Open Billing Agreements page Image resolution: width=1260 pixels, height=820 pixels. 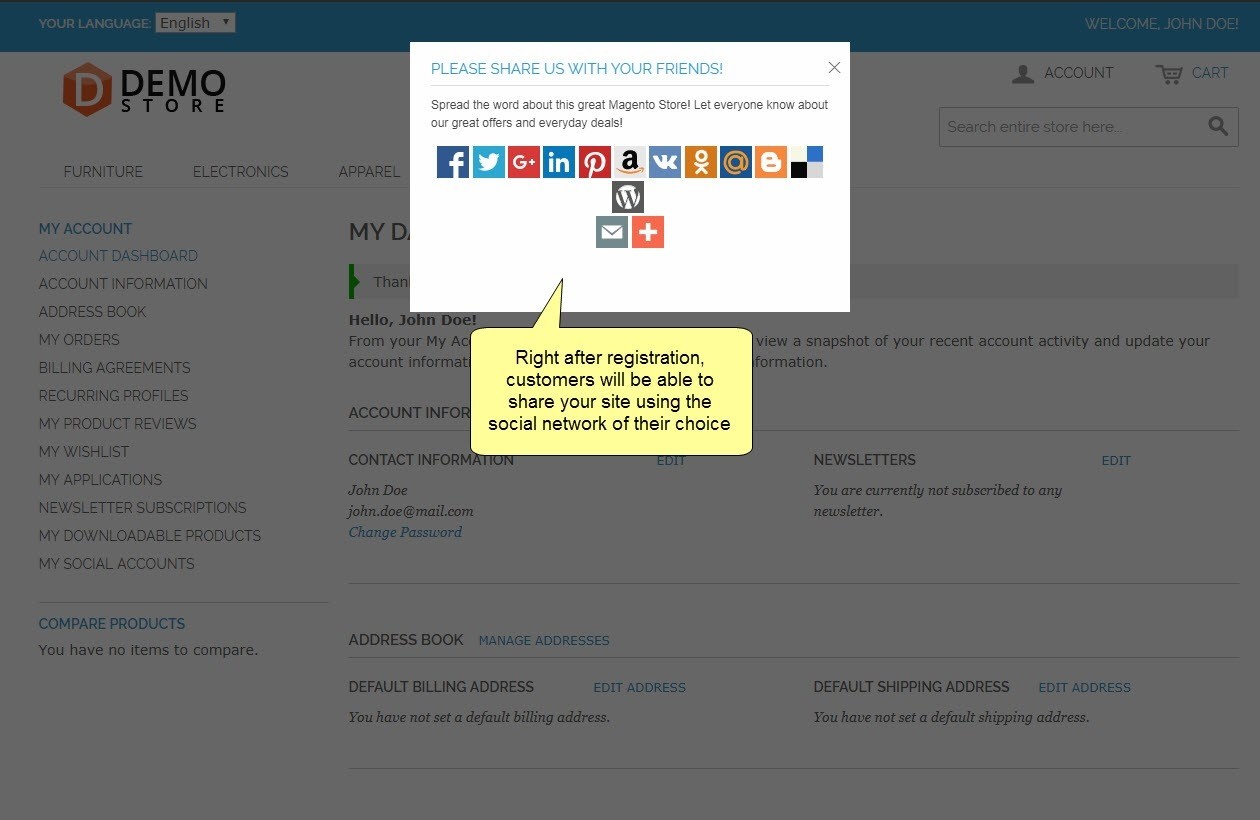pyautogui.click(x=114, y=368)
